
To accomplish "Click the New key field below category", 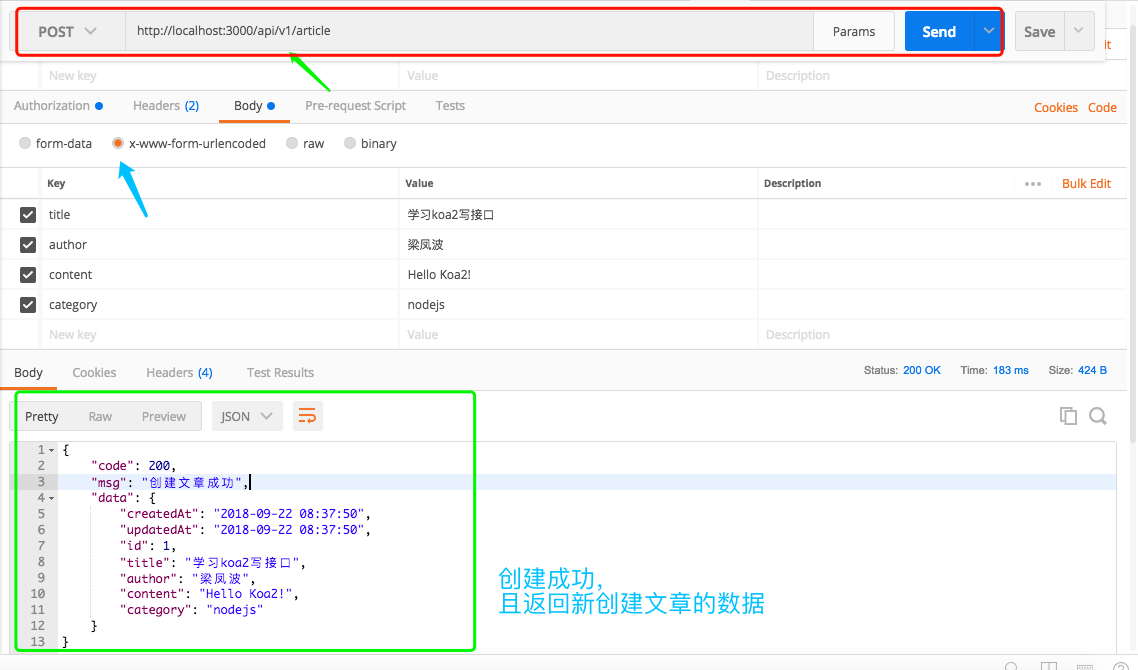I will pos(219,335).
